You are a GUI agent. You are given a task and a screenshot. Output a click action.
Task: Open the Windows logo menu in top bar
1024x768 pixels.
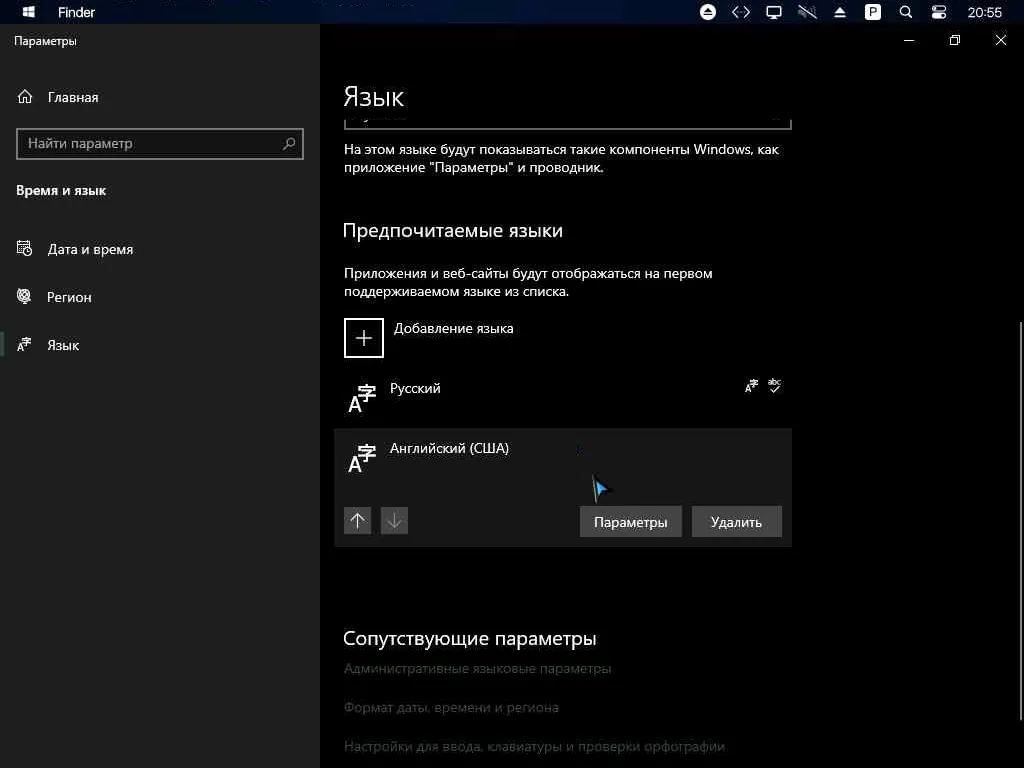[28, 12]
